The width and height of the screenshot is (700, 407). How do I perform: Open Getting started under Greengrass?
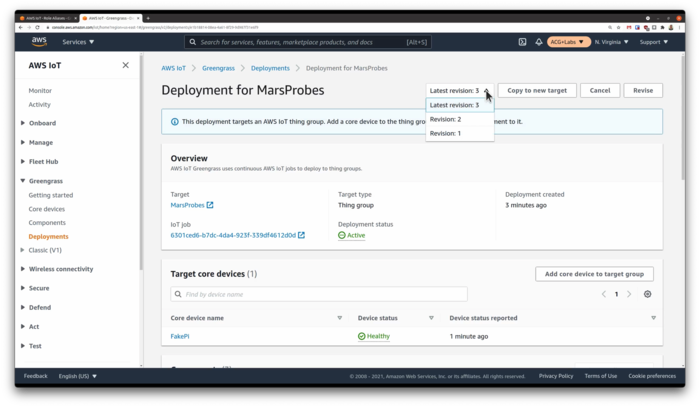click(51, 195)
